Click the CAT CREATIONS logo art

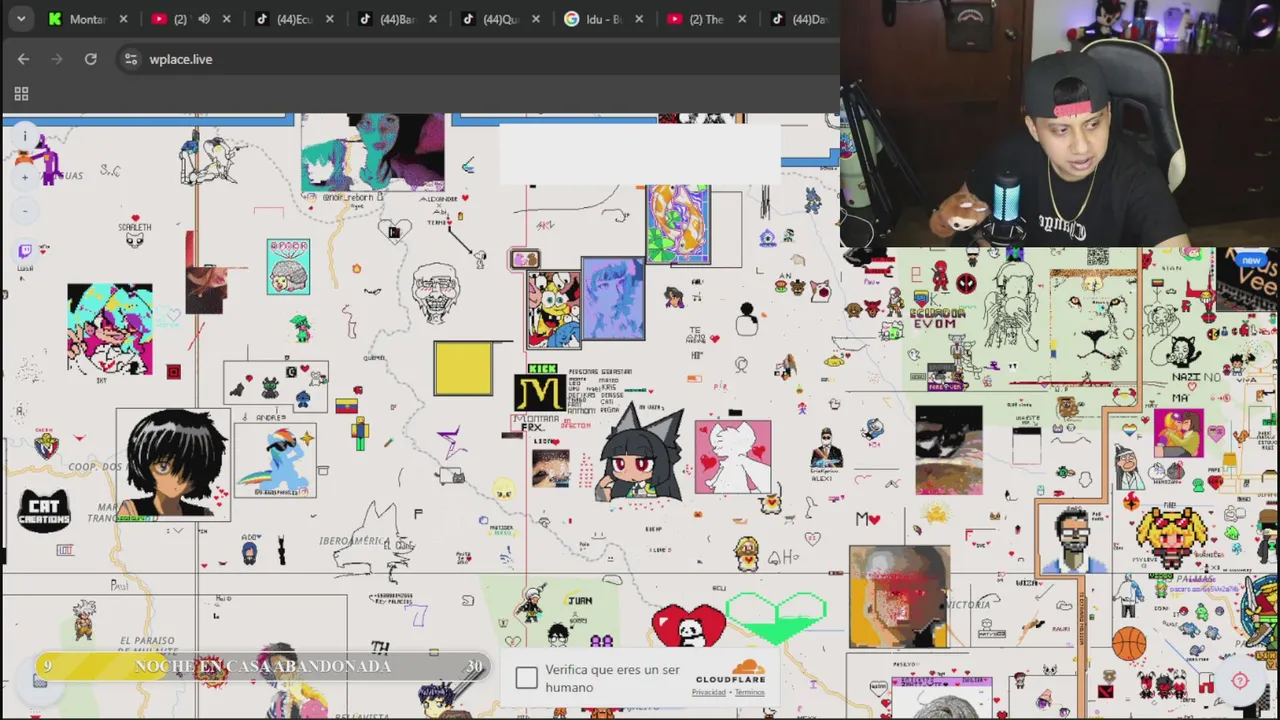pos(45,510)
